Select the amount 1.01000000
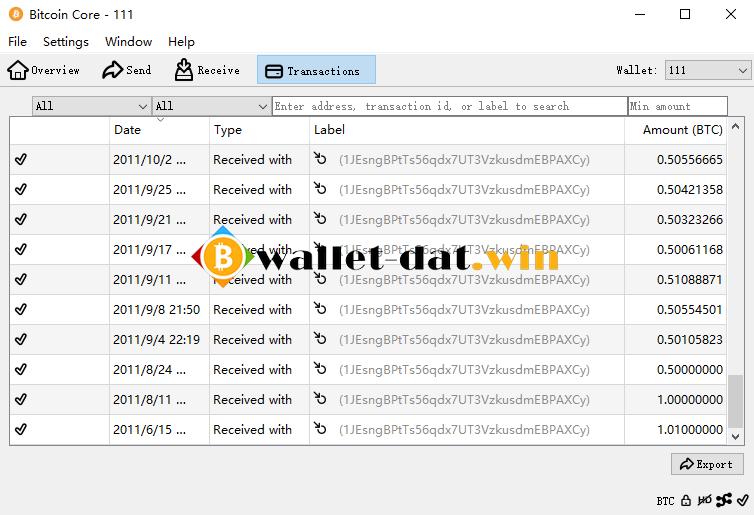 pos(690,430)
